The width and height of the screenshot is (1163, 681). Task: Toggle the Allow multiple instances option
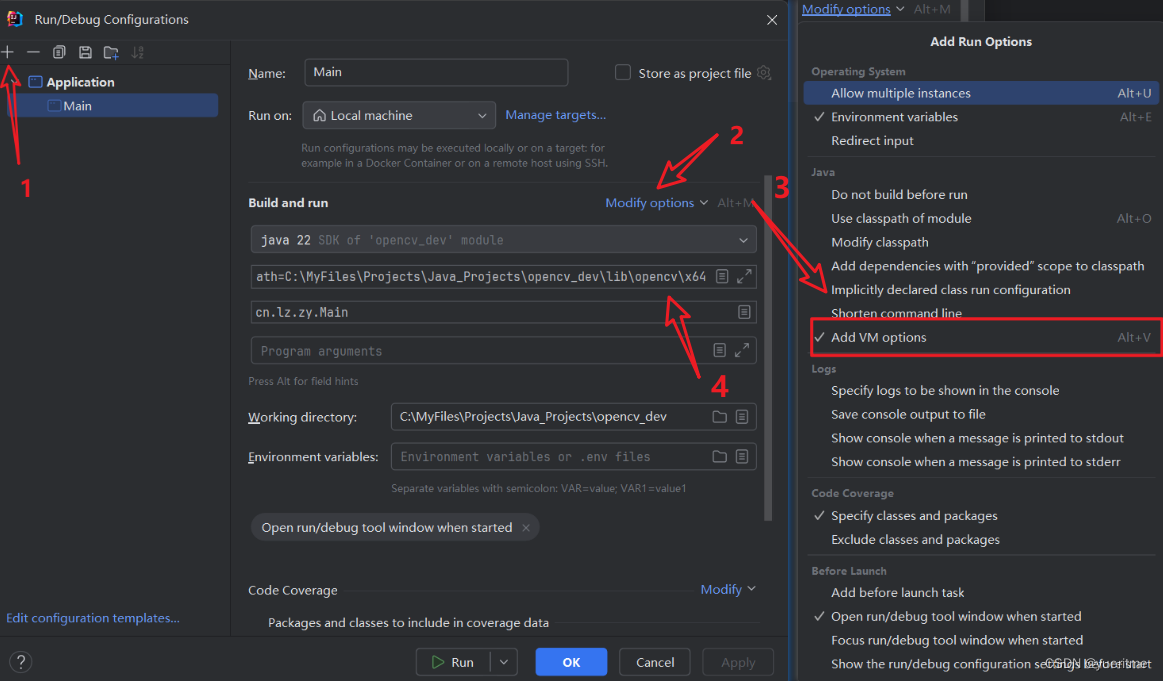(900, 92)
